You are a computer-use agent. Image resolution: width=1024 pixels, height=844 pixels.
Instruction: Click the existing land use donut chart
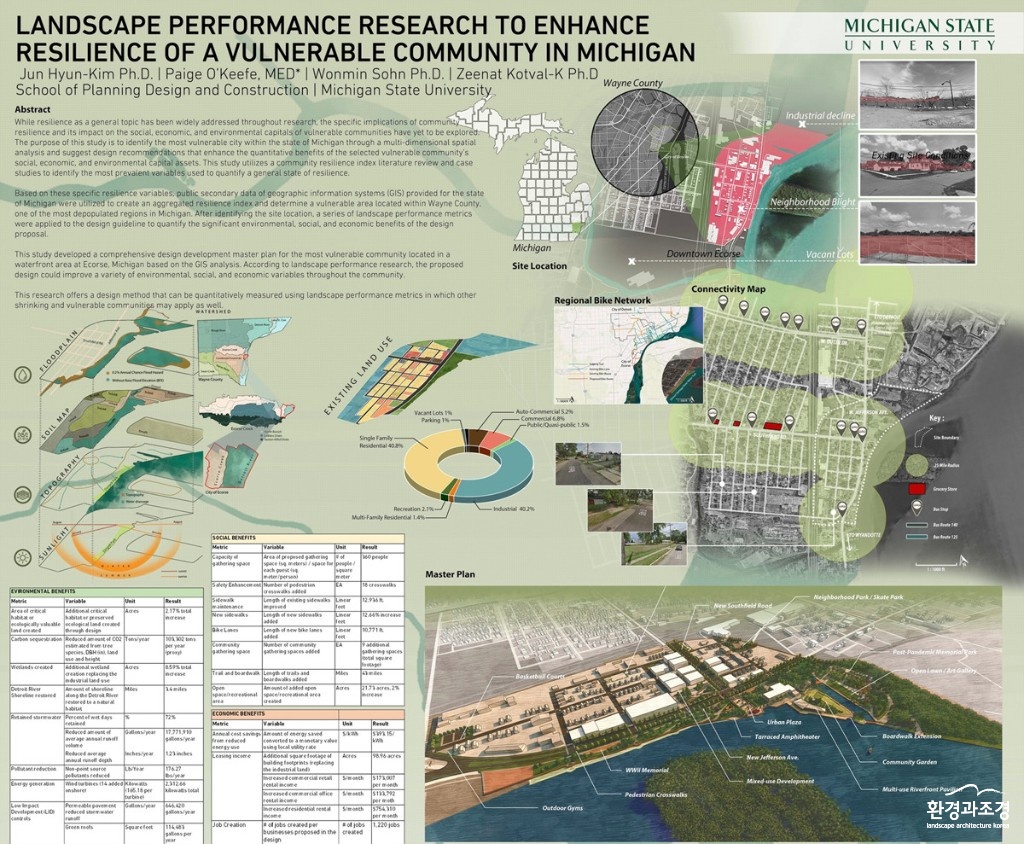point(468,464)
